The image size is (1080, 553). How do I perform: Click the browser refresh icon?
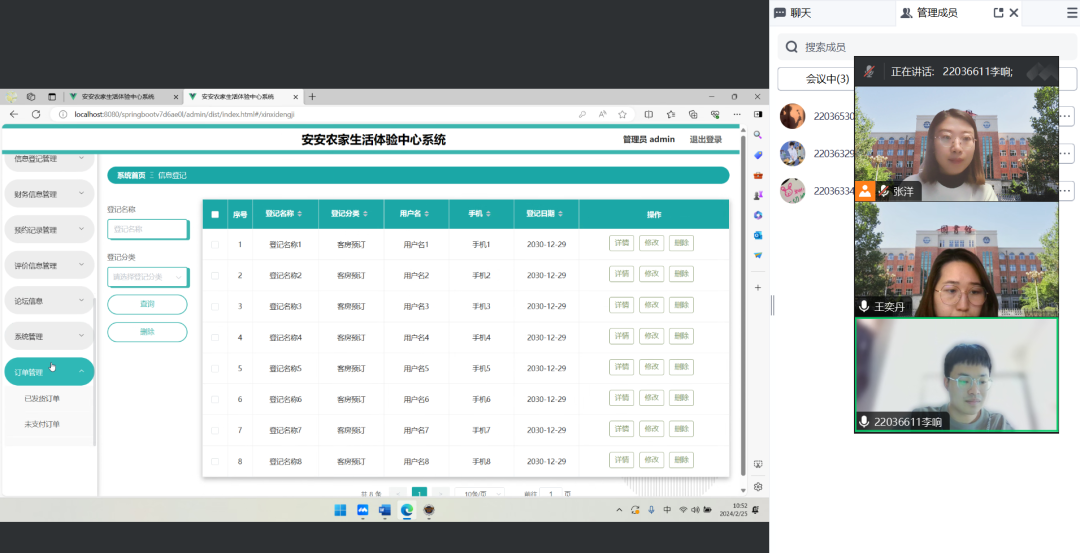click(x=36, y=114)
